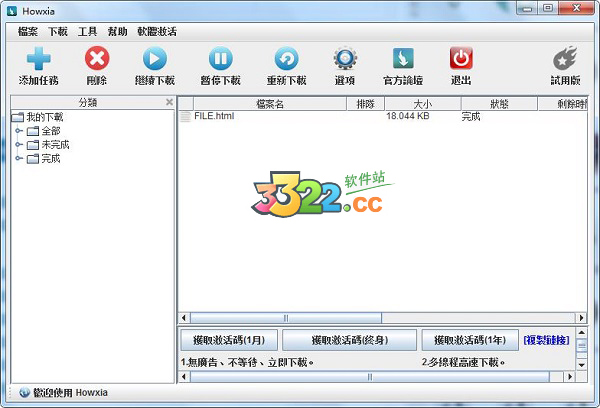600x408 pixels.
Task: Click the 我的下載 root folder icon
Action: 18,117
